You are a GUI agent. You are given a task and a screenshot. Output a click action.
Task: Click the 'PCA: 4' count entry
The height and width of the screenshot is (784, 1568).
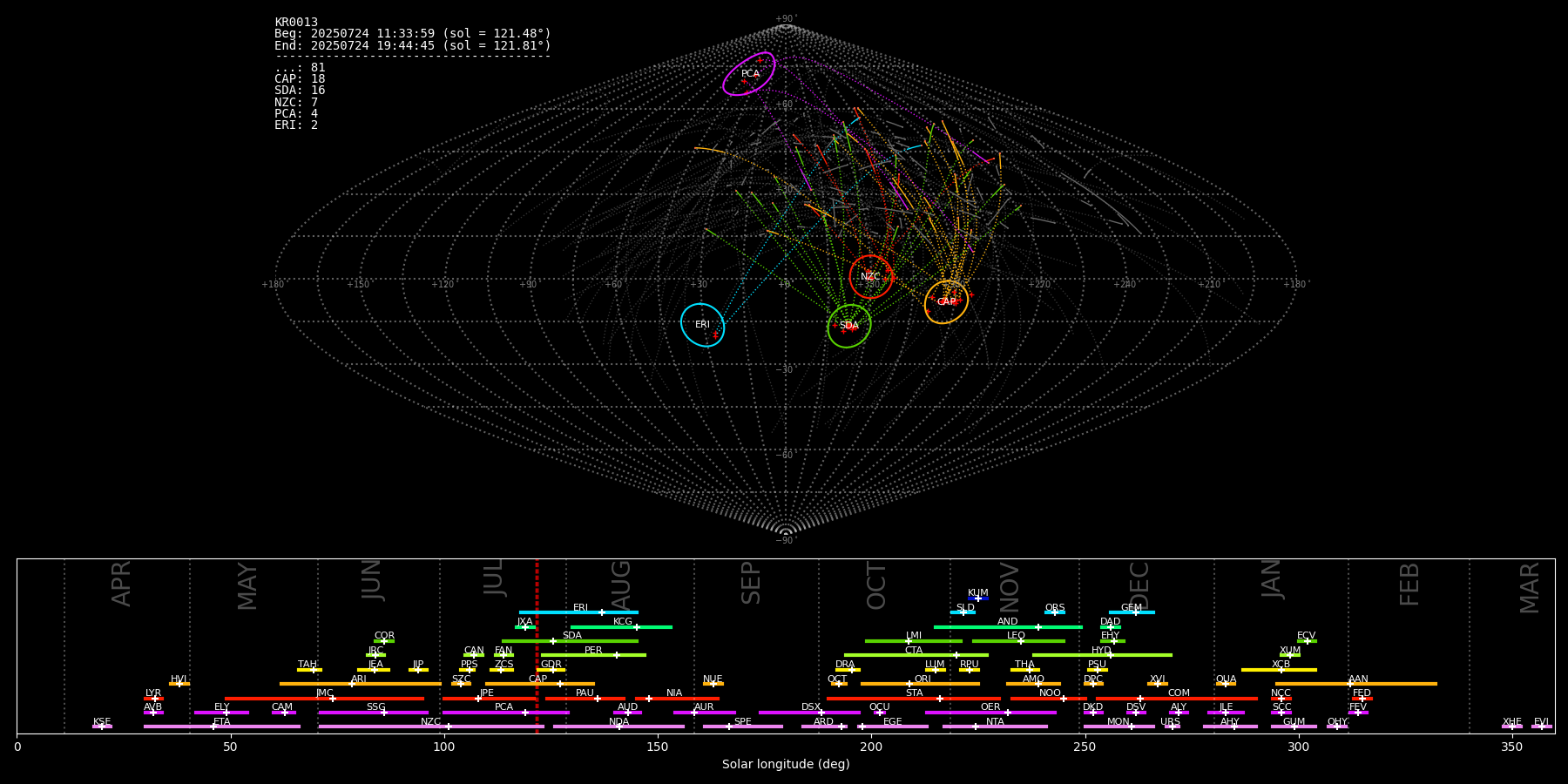click(x=296, y=114)
